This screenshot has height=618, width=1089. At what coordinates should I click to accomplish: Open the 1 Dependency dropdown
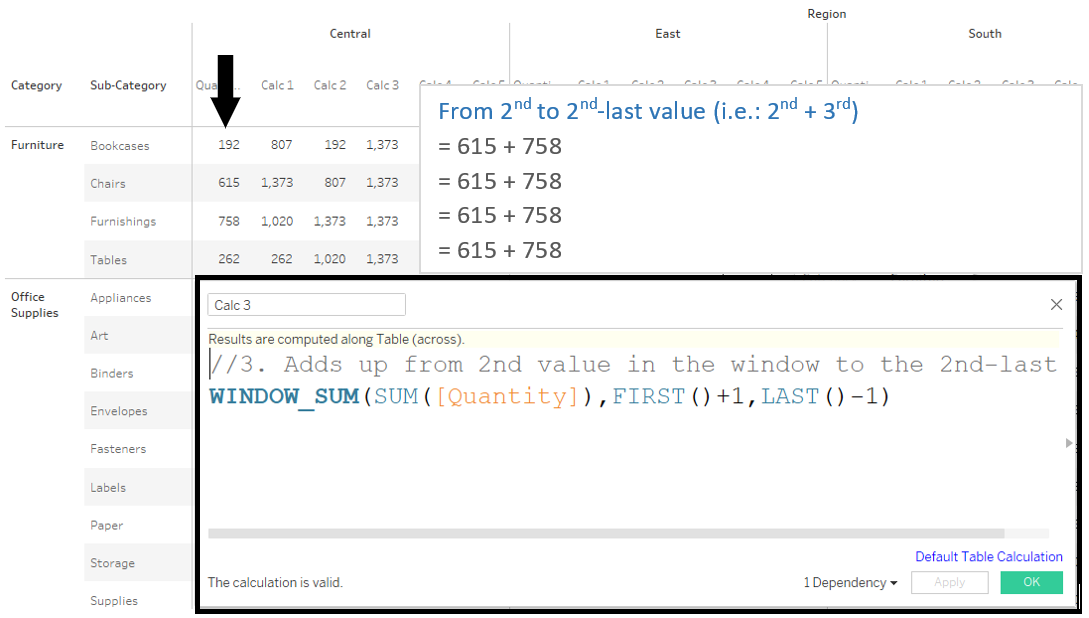coord(850,583)
